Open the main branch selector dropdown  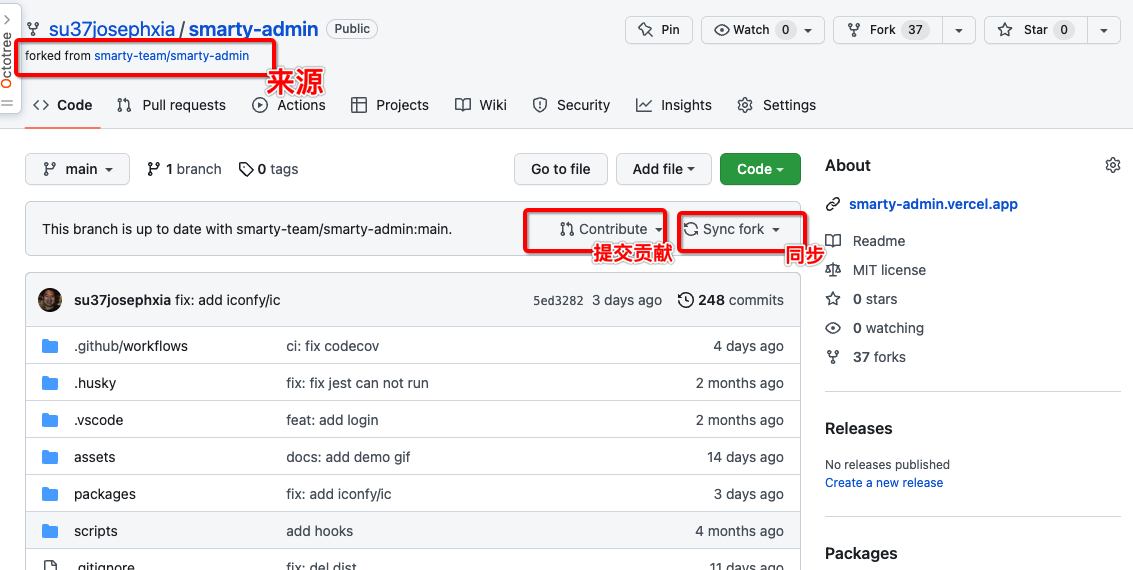coord(77,169)
